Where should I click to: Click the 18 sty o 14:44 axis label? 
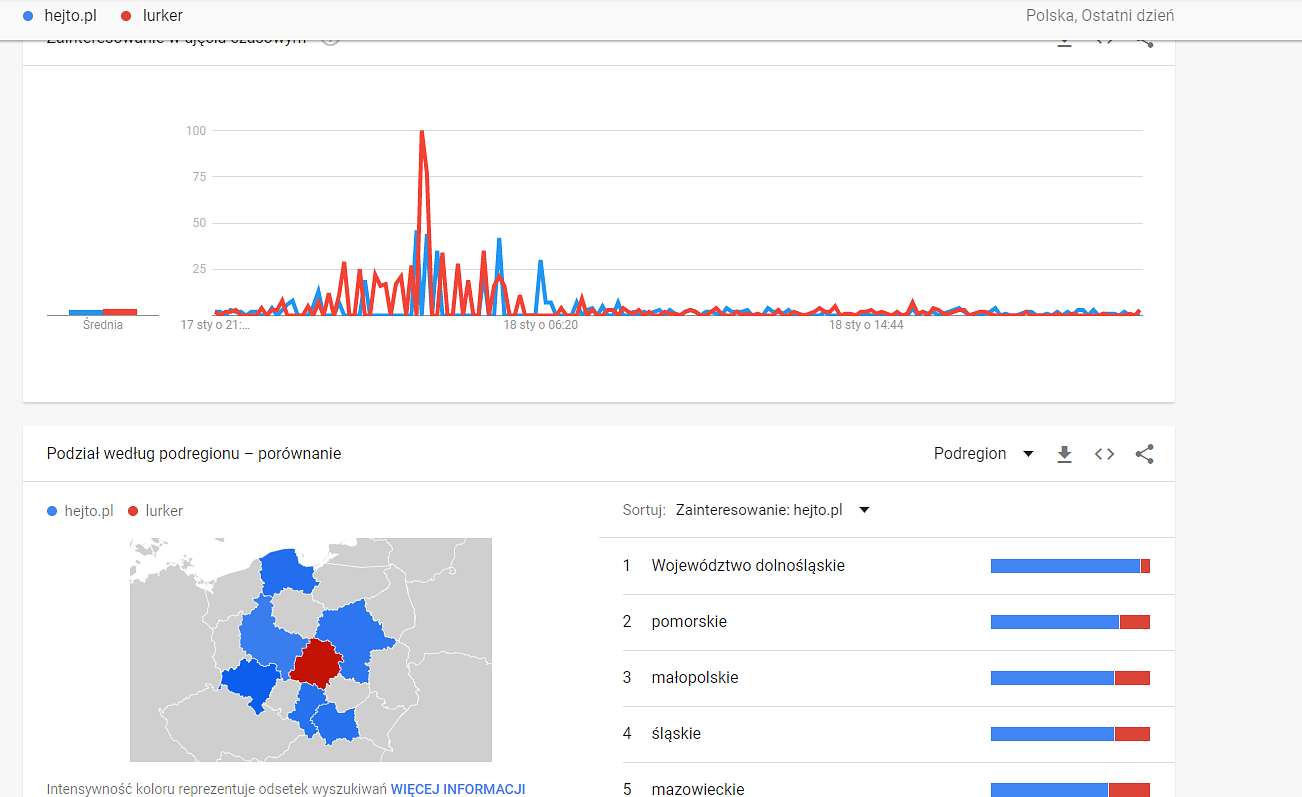click(x=867, y=325)
